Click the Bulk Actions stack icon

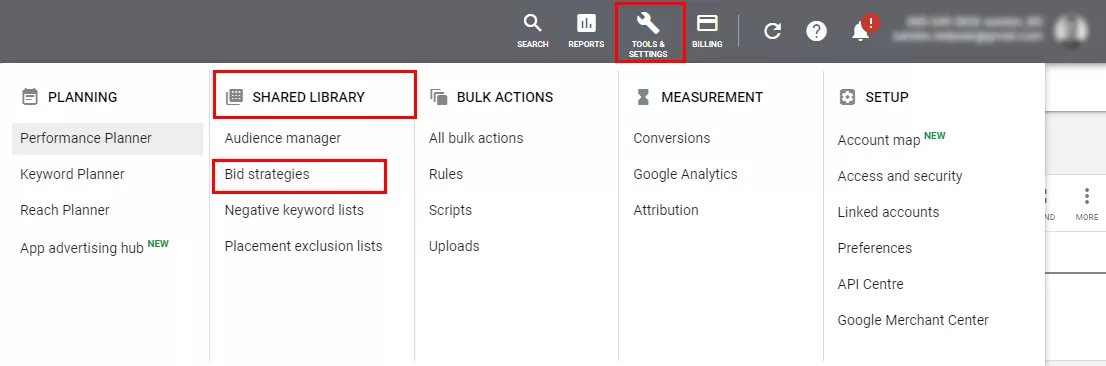click(438, 97)
